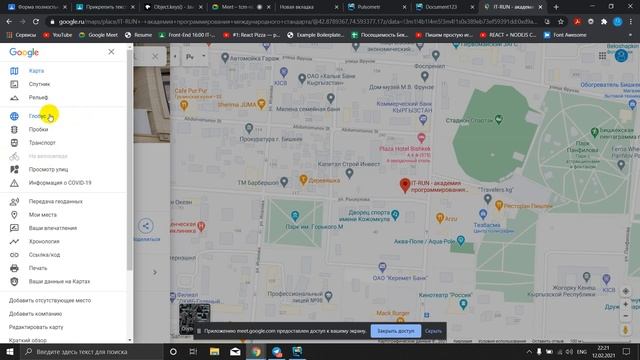Switch to the Новая вкладка tab
The height and width of the screenshot is (360, 640).
(x=308, y=7)
